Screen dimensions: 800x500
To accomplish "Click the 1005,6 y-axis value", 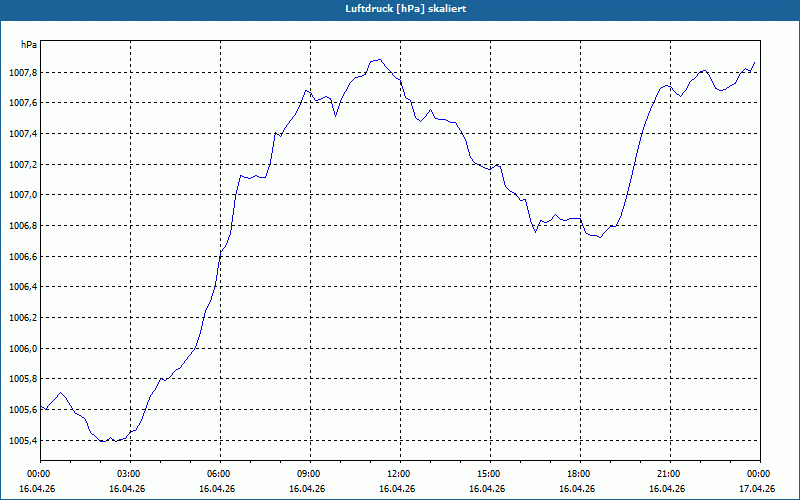I will 23,410.
